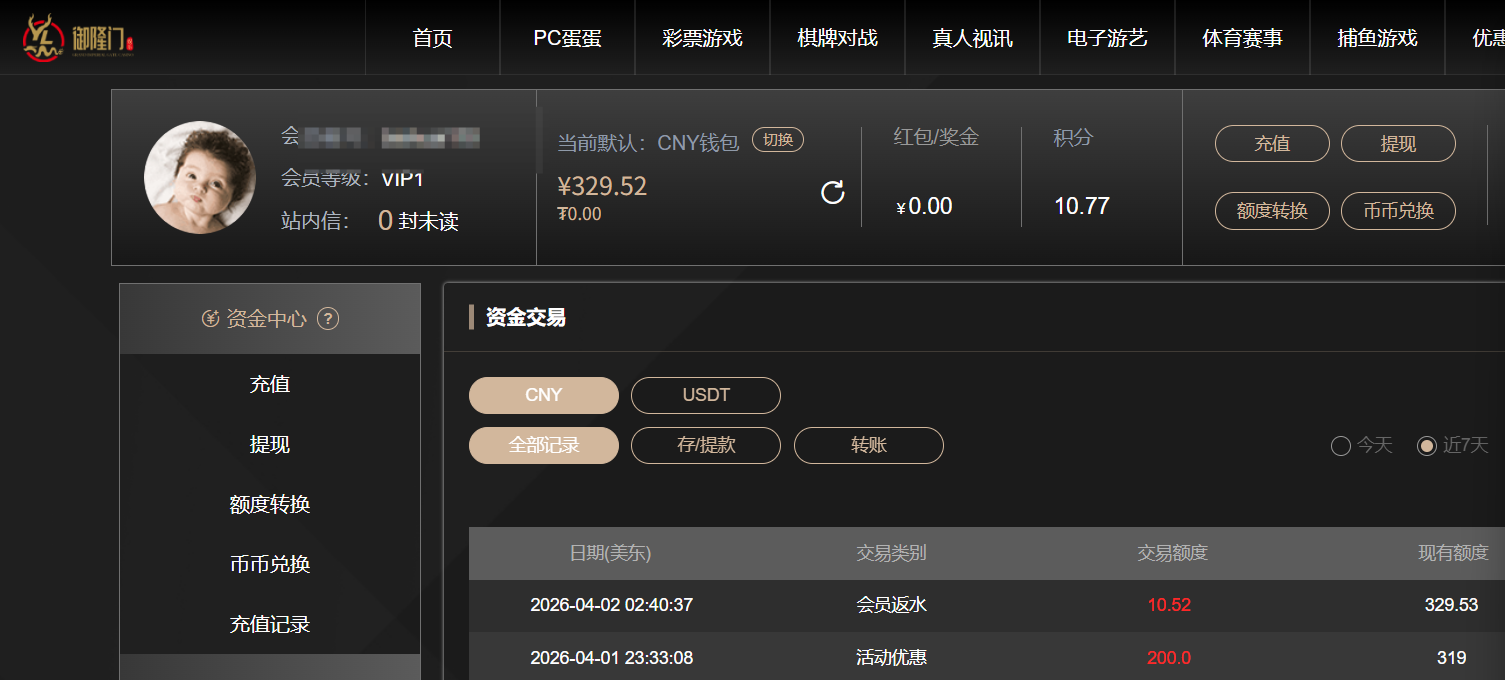Open the help question mark beside 资金中心
The image size is (1505, 680).
[328, 319]
